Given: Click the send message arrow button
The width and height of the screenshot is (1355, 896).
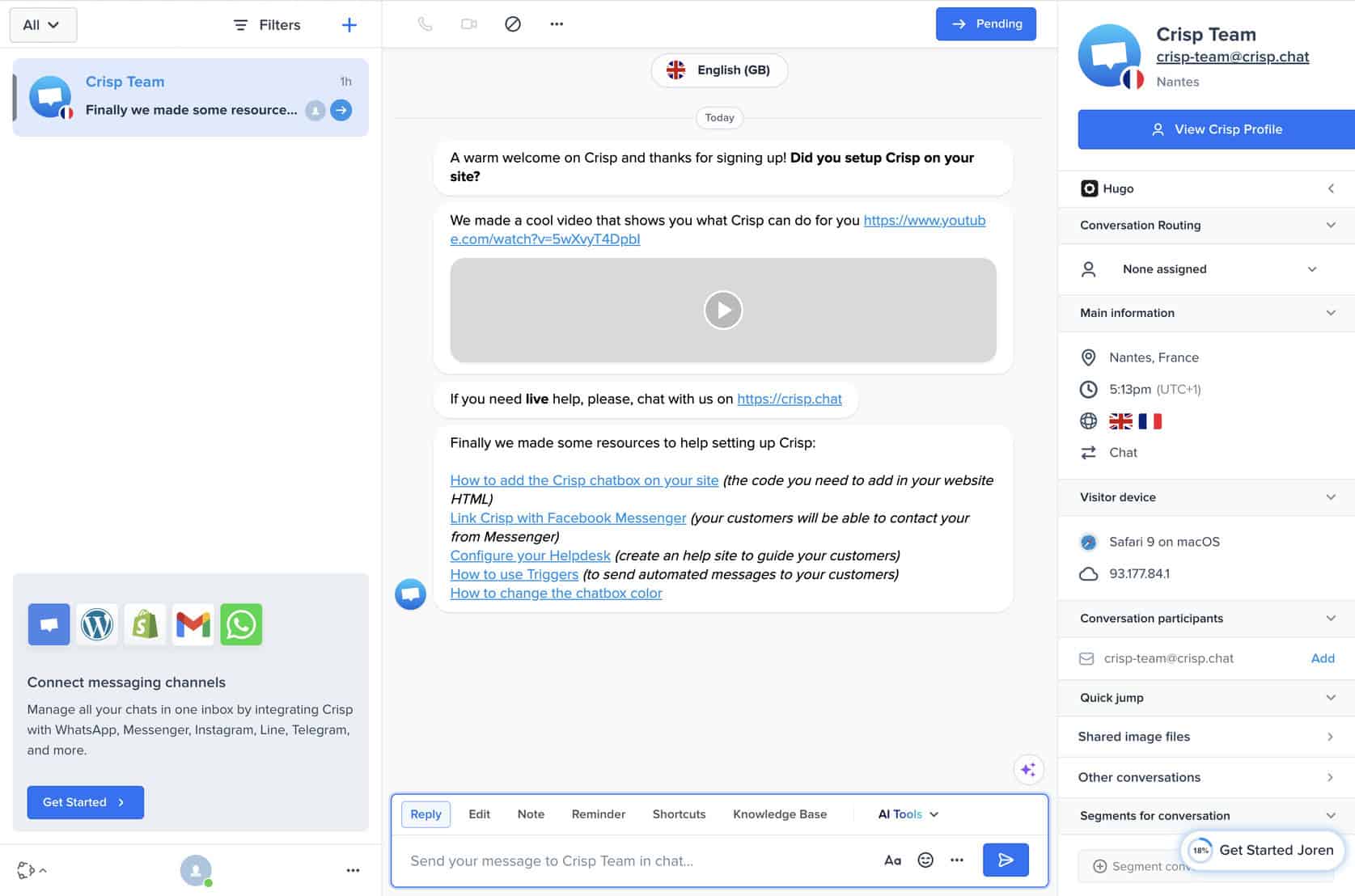Looking at the screenshot, I should [x=1006, y=860].
